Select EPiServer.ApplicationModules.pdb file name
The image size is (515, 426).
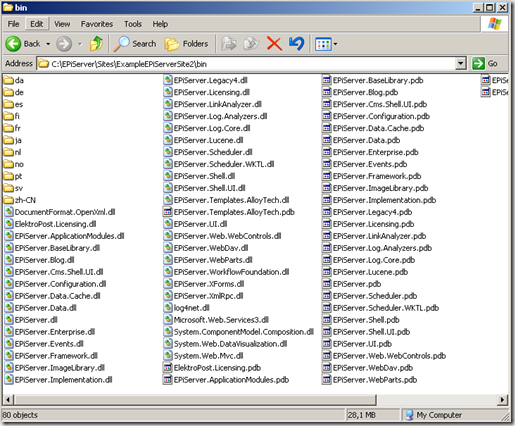click(231, 380)
